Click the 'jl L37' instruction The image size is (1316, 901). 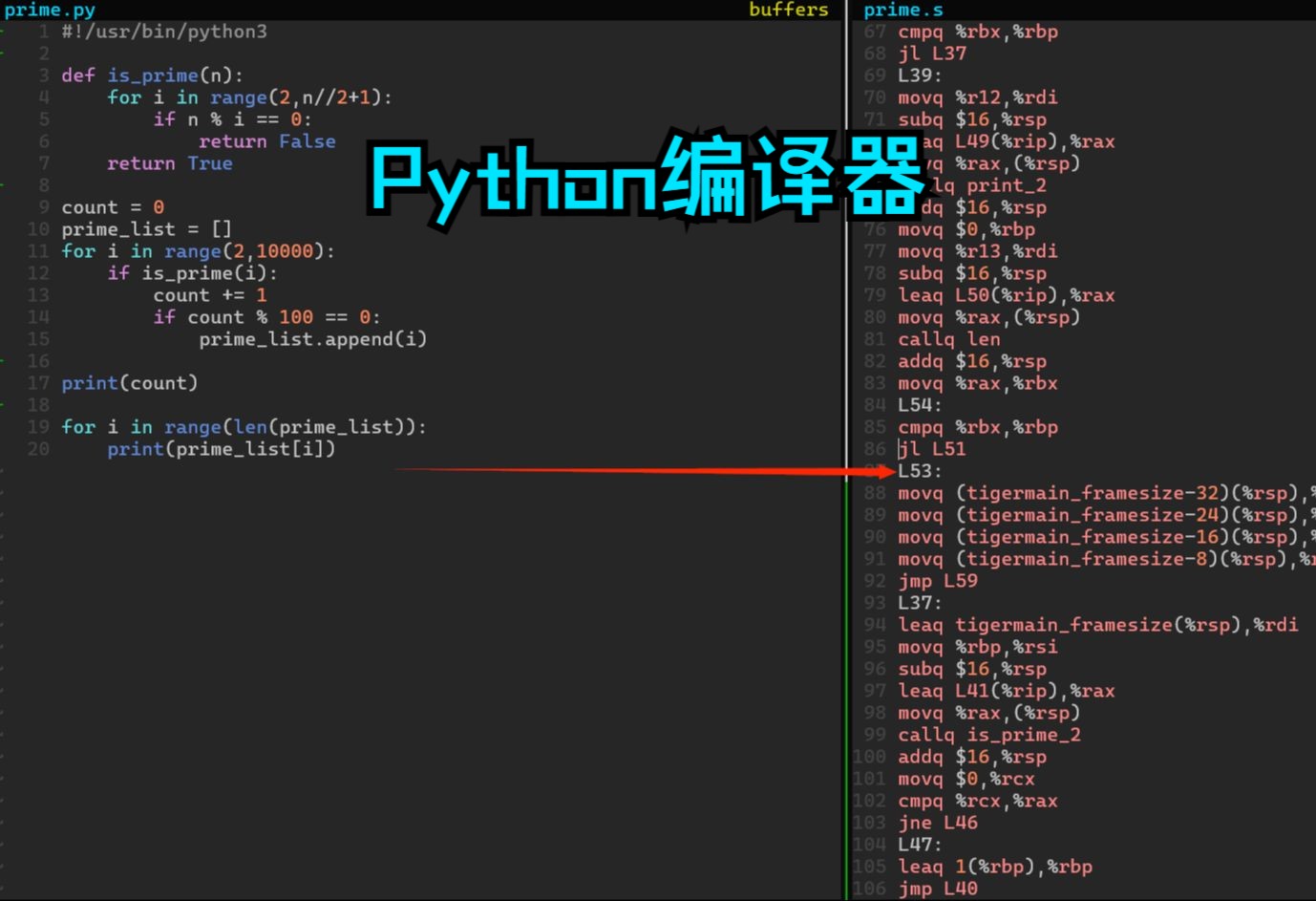click(932, 54)
